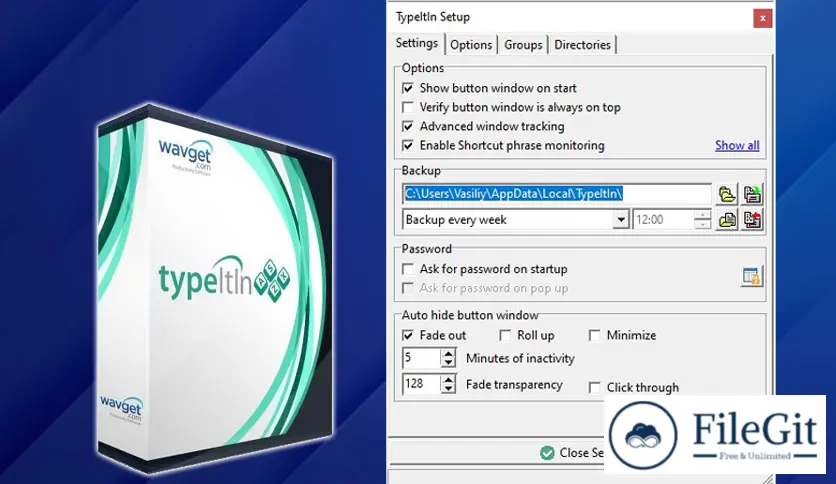Check Ask for password on startup

pyautogui.click(x=408, y=269)
